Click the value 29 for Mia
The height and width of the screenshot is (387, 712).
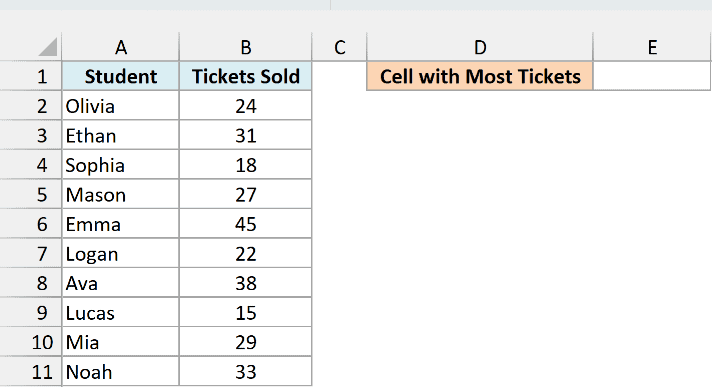tap(246, 342)
